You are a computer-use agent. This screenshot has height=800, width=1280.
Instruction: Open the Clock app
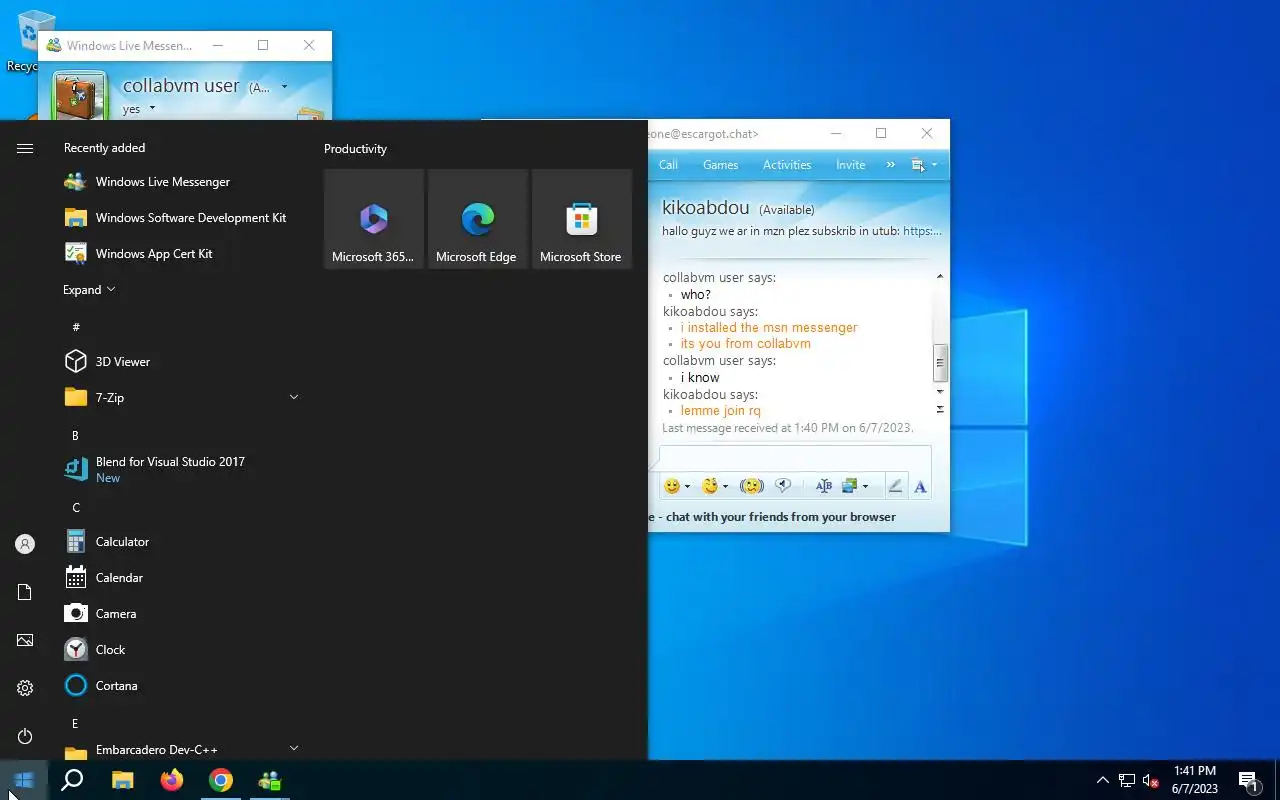(x=180, y=650)
